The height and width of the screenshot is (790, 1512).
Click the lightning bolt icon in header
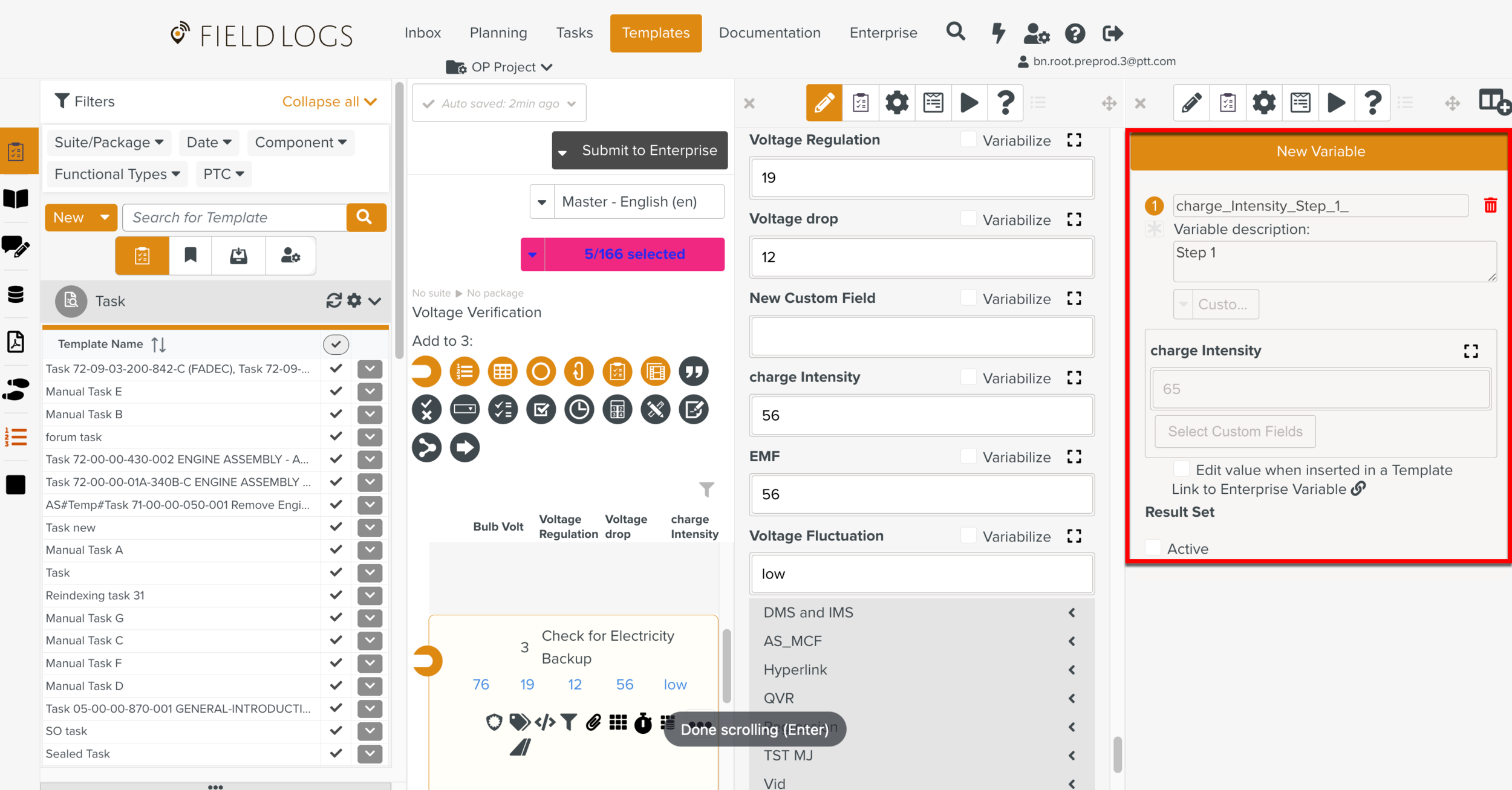click(x=998, y=33)
